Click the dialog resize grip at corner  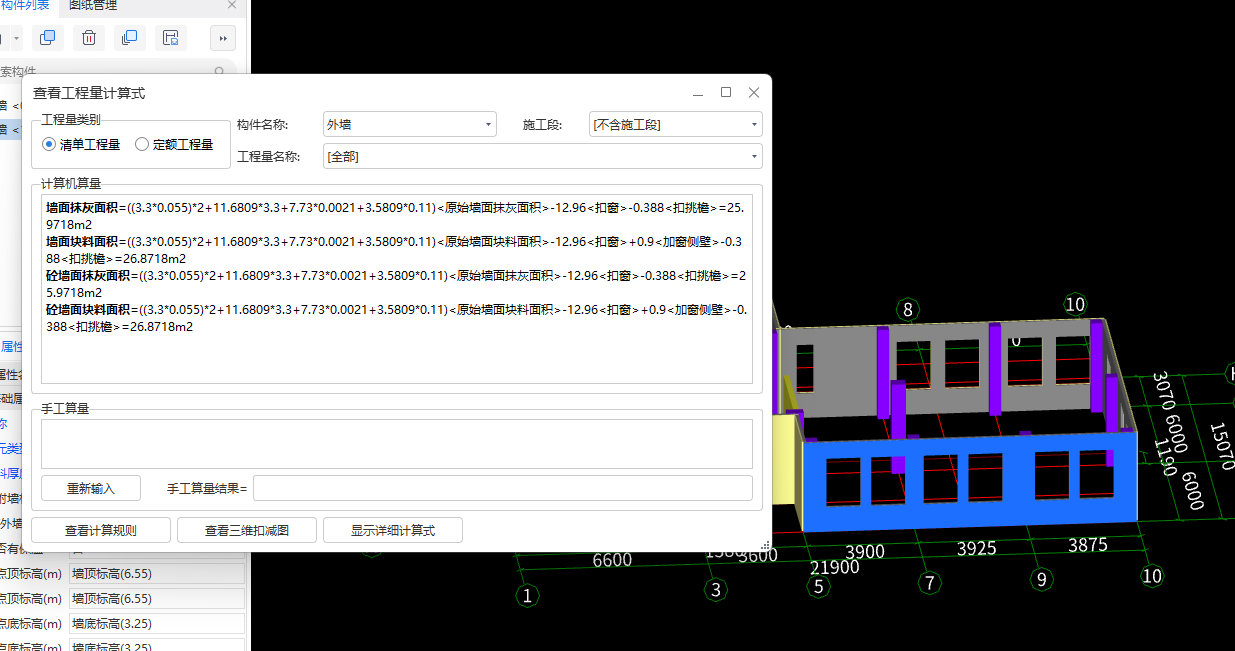coord(766,546)
